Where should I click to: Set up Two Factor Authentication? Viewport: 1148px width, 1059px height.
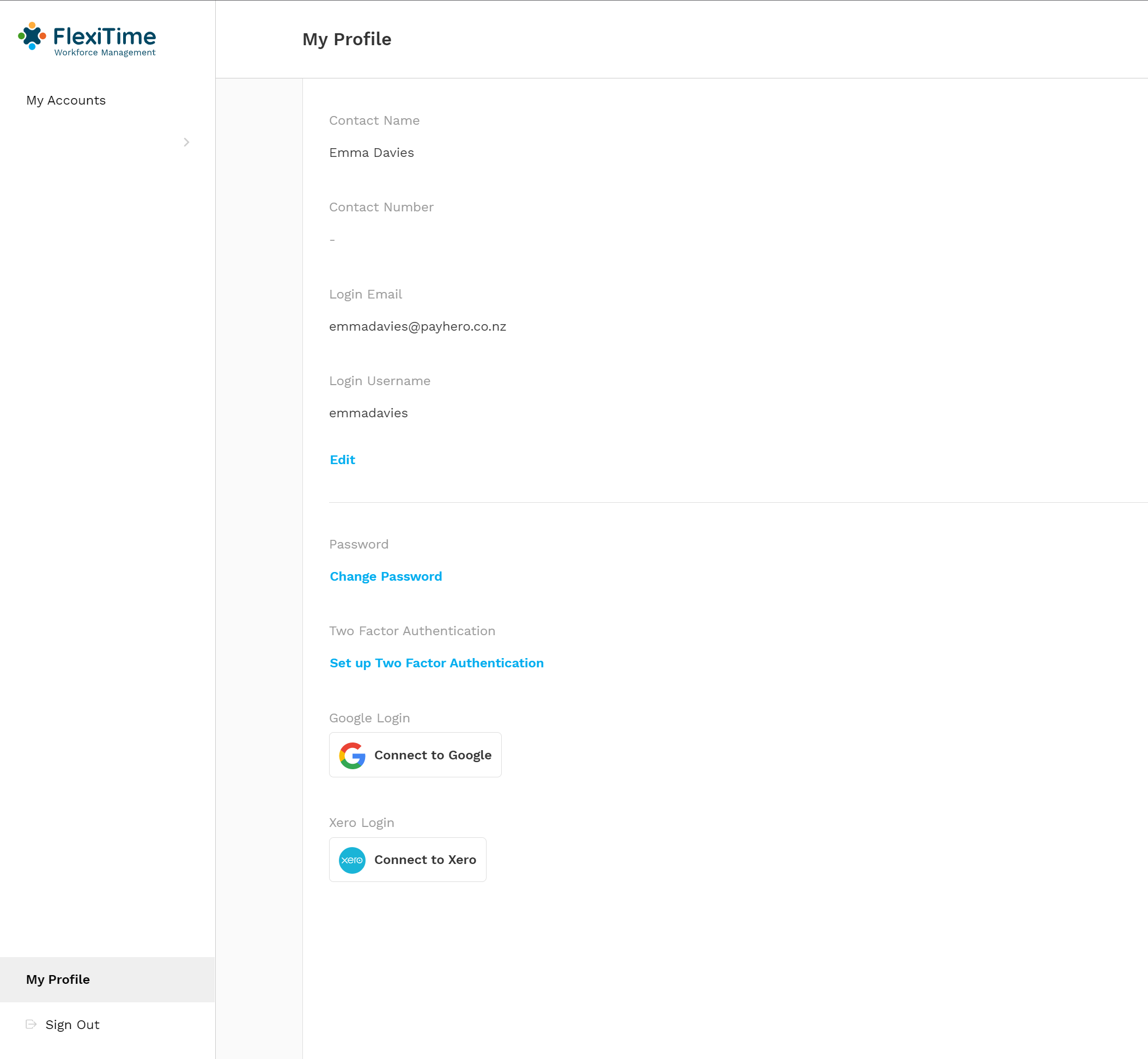(437, 663)
